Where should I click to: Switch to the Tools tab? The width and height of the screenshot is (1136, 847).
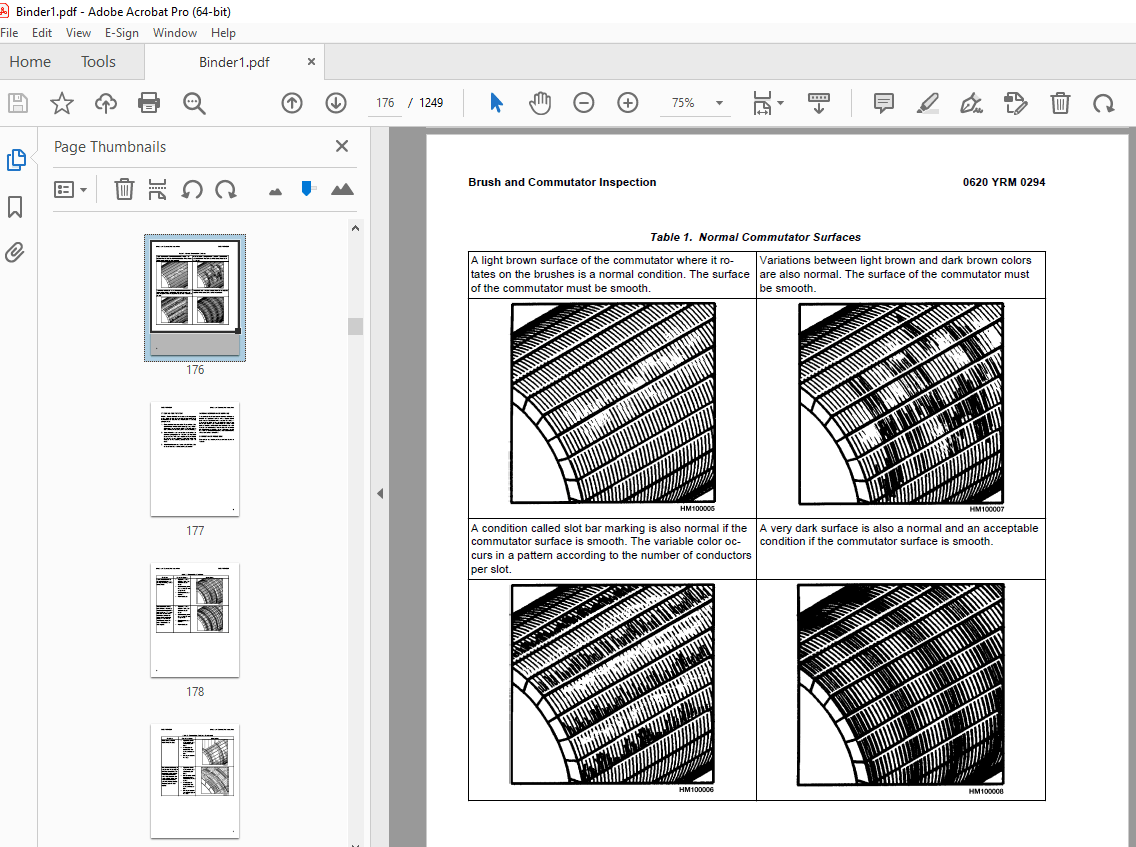click(98, 61)
